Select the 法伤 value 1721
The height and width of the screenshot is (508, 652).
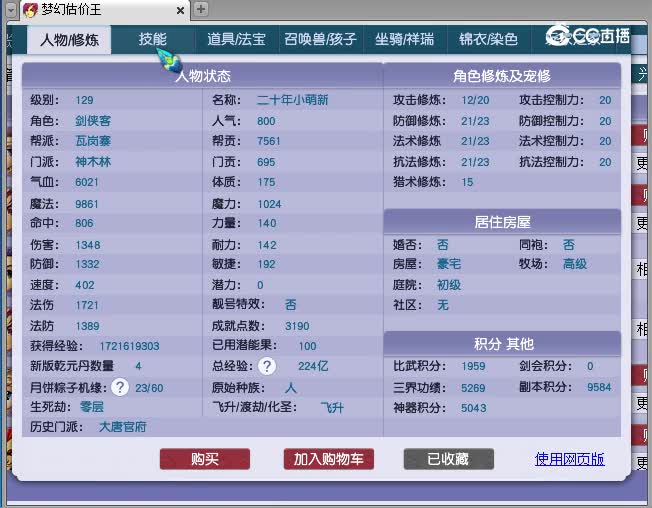87,305
